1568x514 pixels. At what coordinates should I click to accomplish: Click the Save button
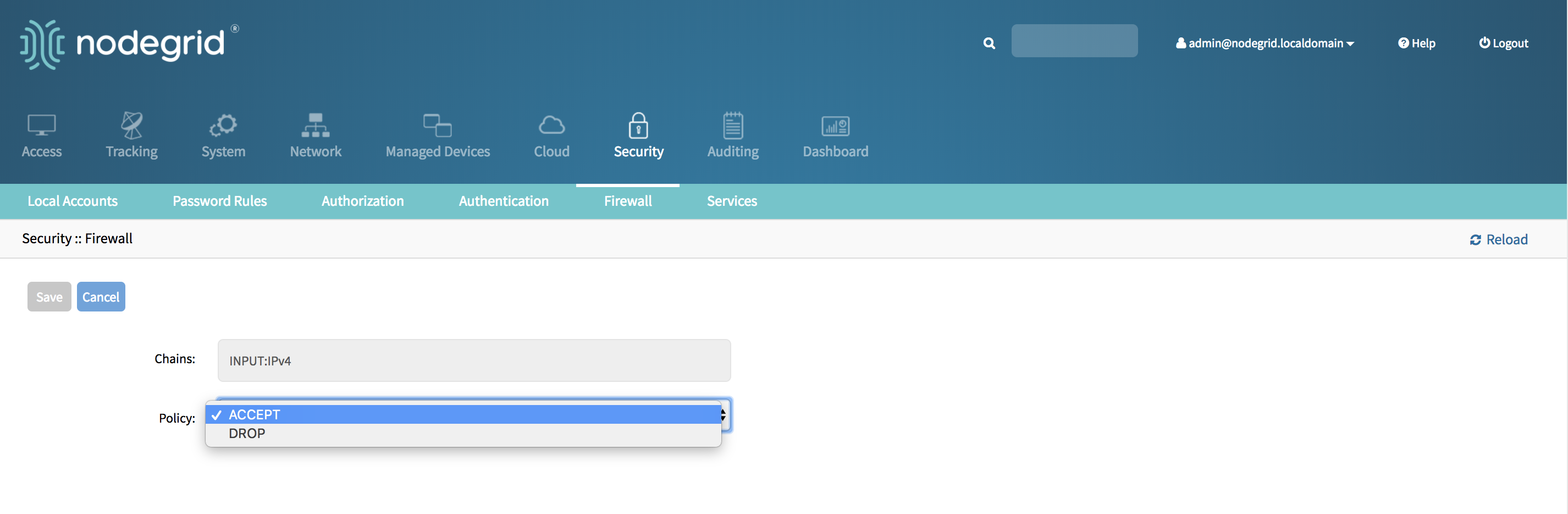(49, 297)
